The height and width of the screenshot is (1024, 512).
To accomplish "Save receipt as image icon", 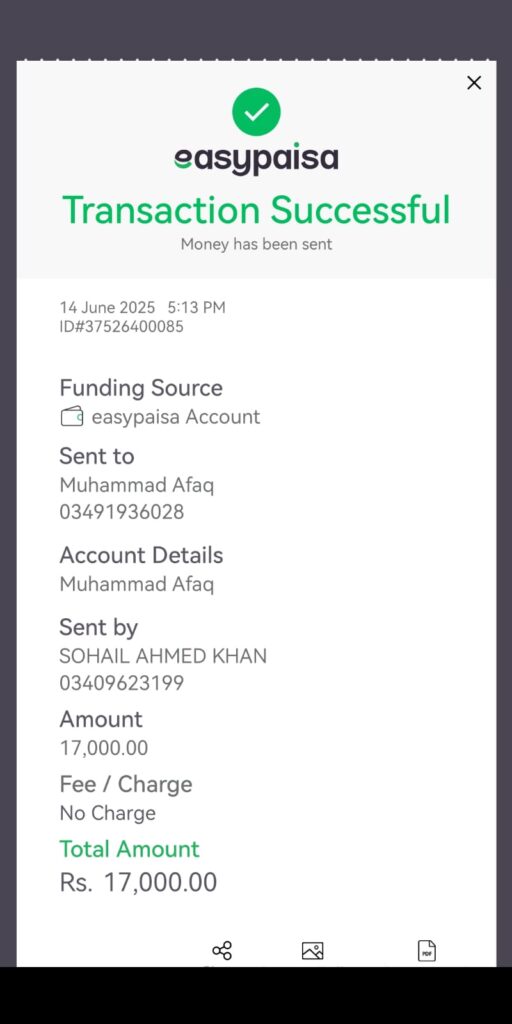I will point(313,951).
